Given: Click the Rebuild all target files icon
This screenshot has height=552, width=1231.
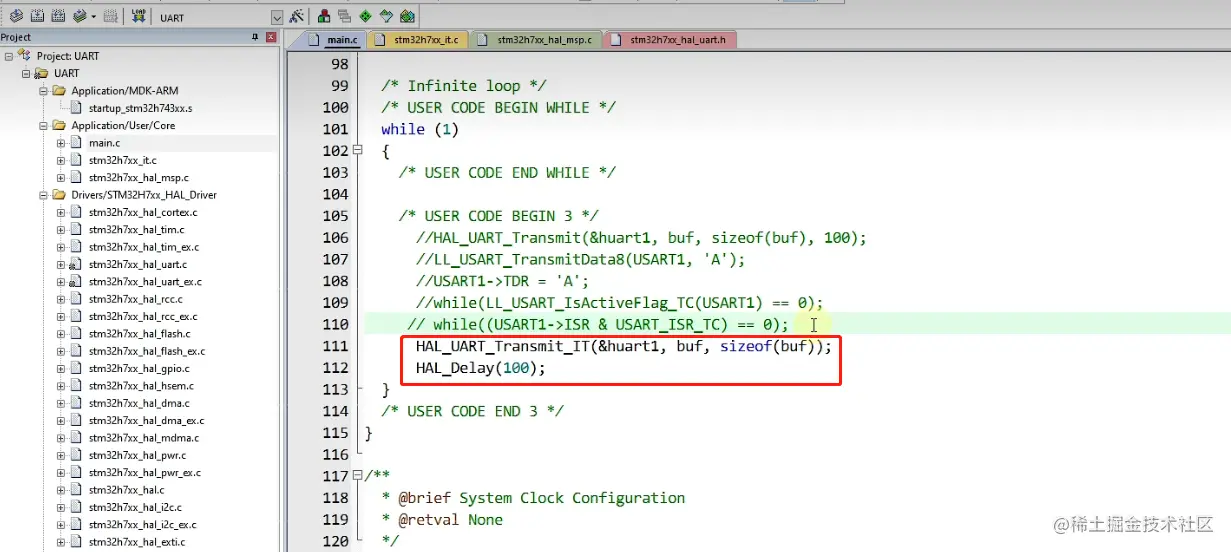Looking at the screenshot, I should click(58, 16).
